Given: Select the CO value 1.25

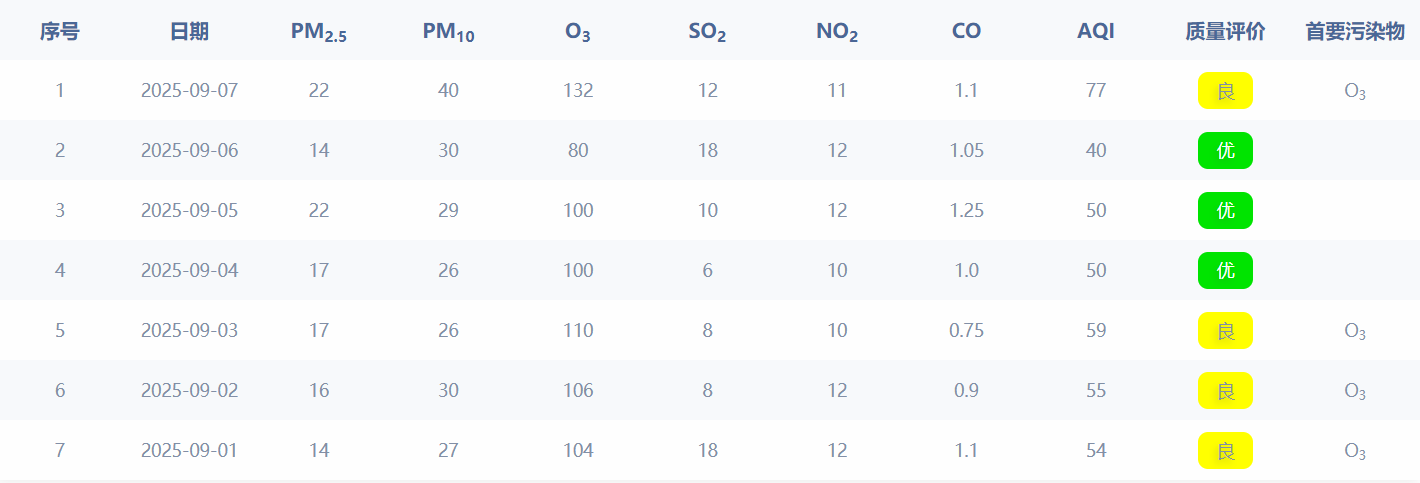Looking at the screenshot, I should tap(966, 211).
